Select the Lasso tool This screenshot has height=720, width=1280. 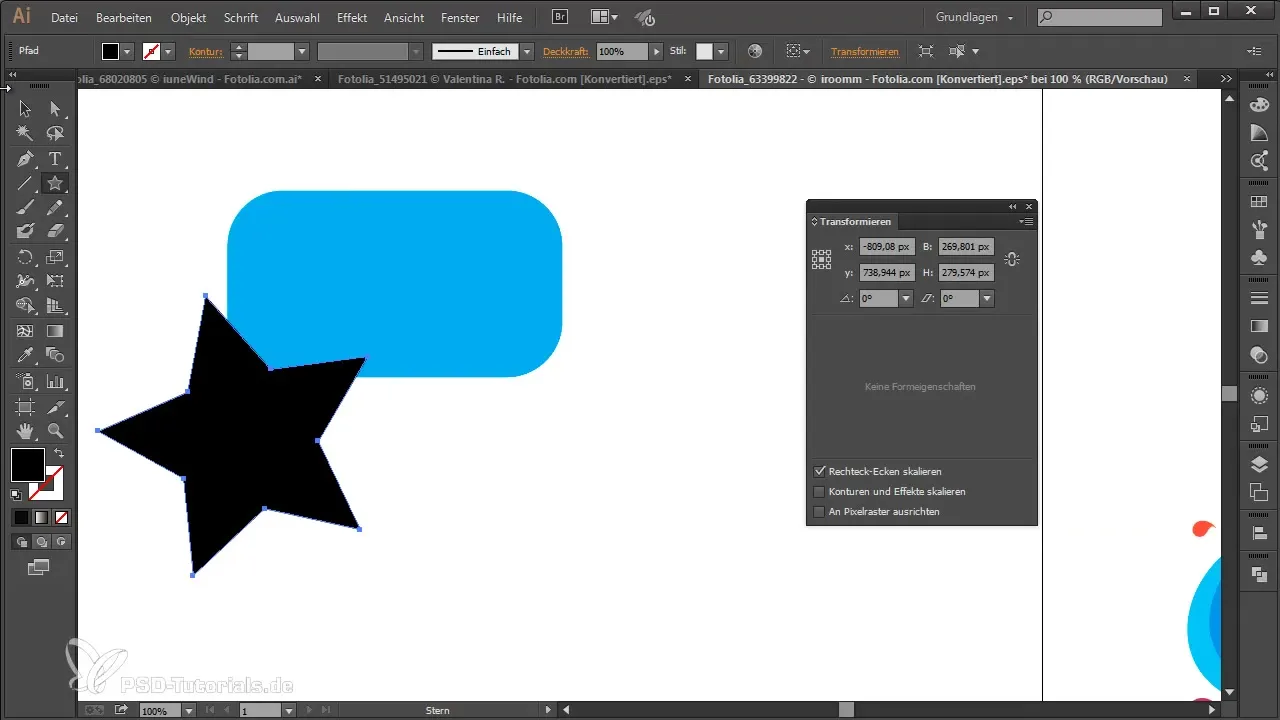pos(55,134)
